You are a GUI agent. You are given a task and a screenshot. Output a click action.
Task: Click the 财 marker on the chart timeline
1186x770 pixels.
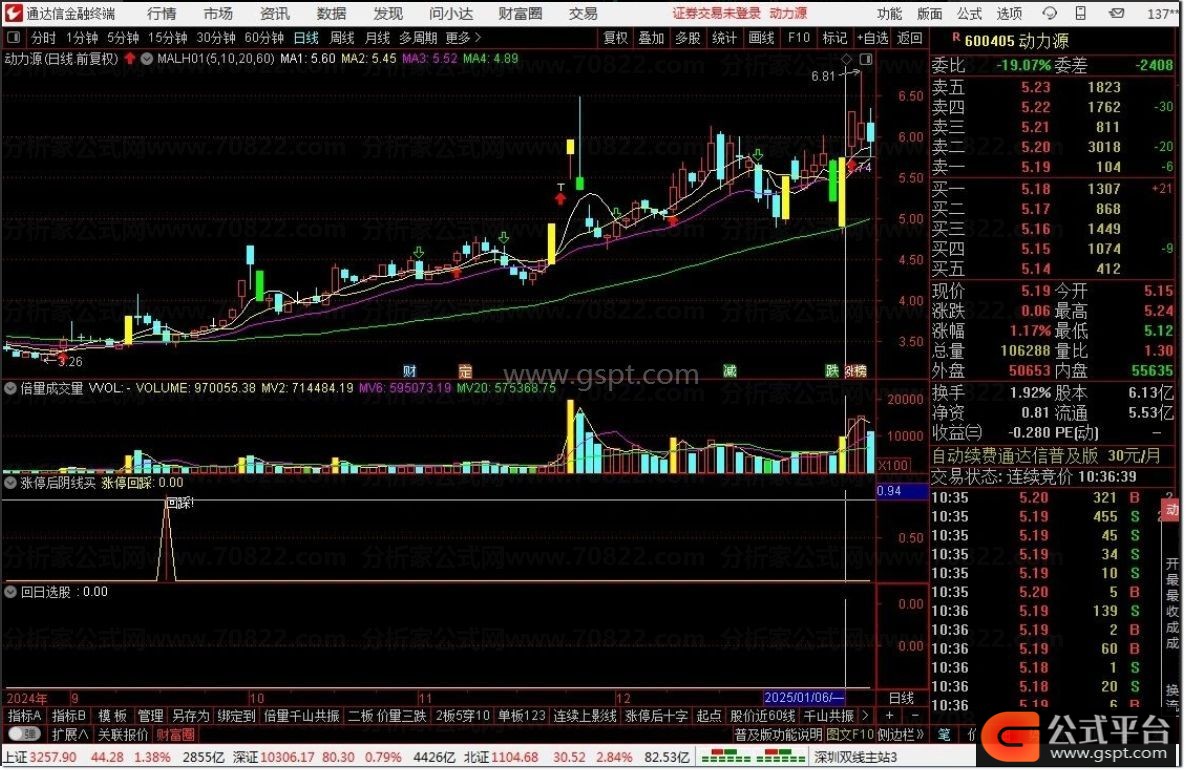click(410, 371)
